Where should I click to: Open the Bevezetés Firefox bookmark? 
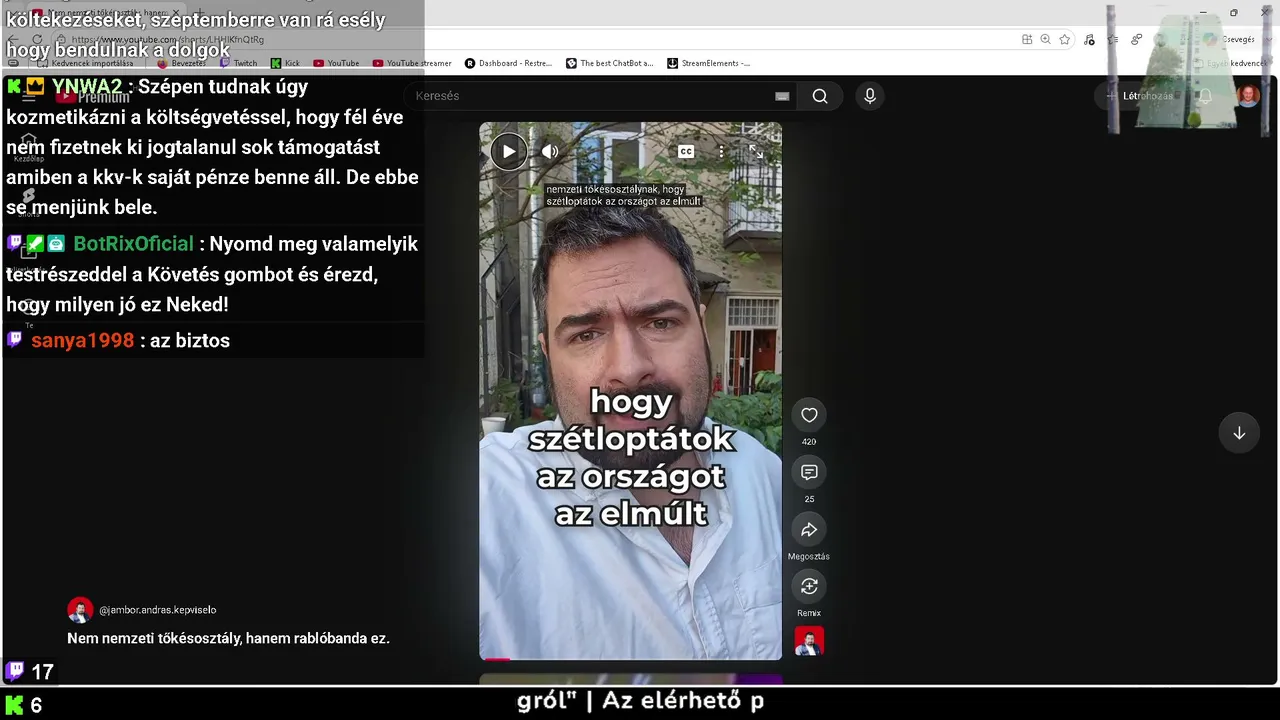[x=181, y=63]
